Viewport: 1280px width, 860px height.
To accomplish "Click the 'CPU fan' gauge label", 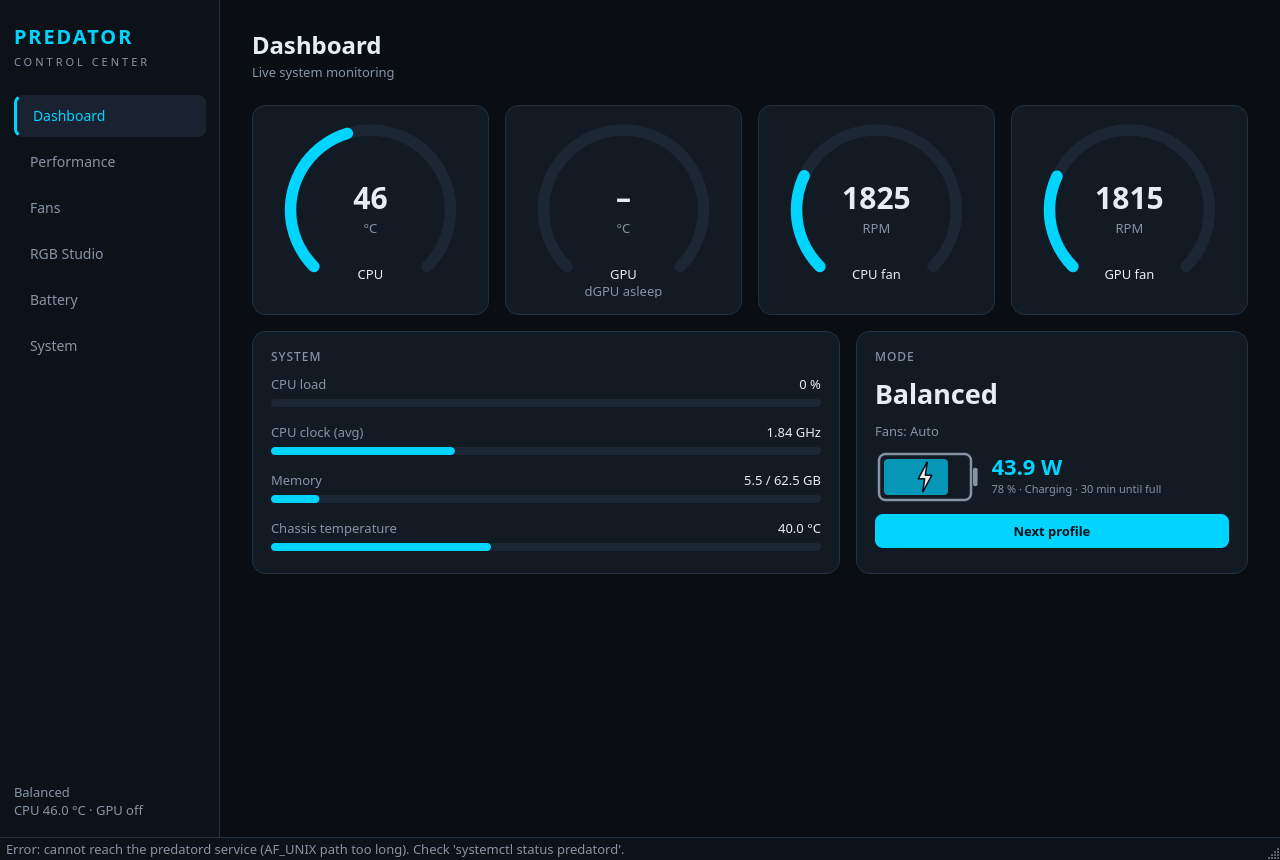I will click(876, 274).
